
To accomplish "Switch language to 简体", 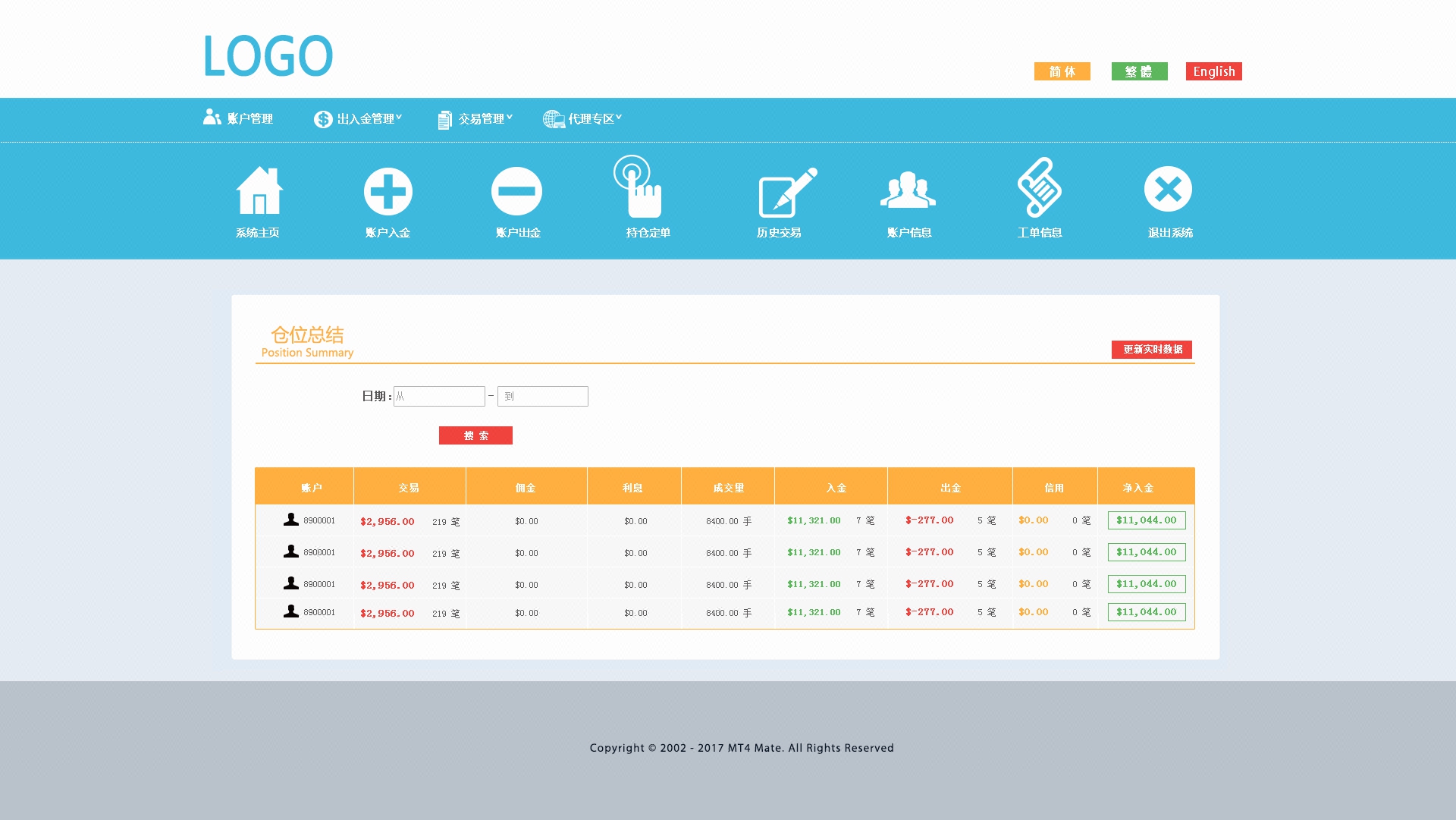I will click(1062, 71).
